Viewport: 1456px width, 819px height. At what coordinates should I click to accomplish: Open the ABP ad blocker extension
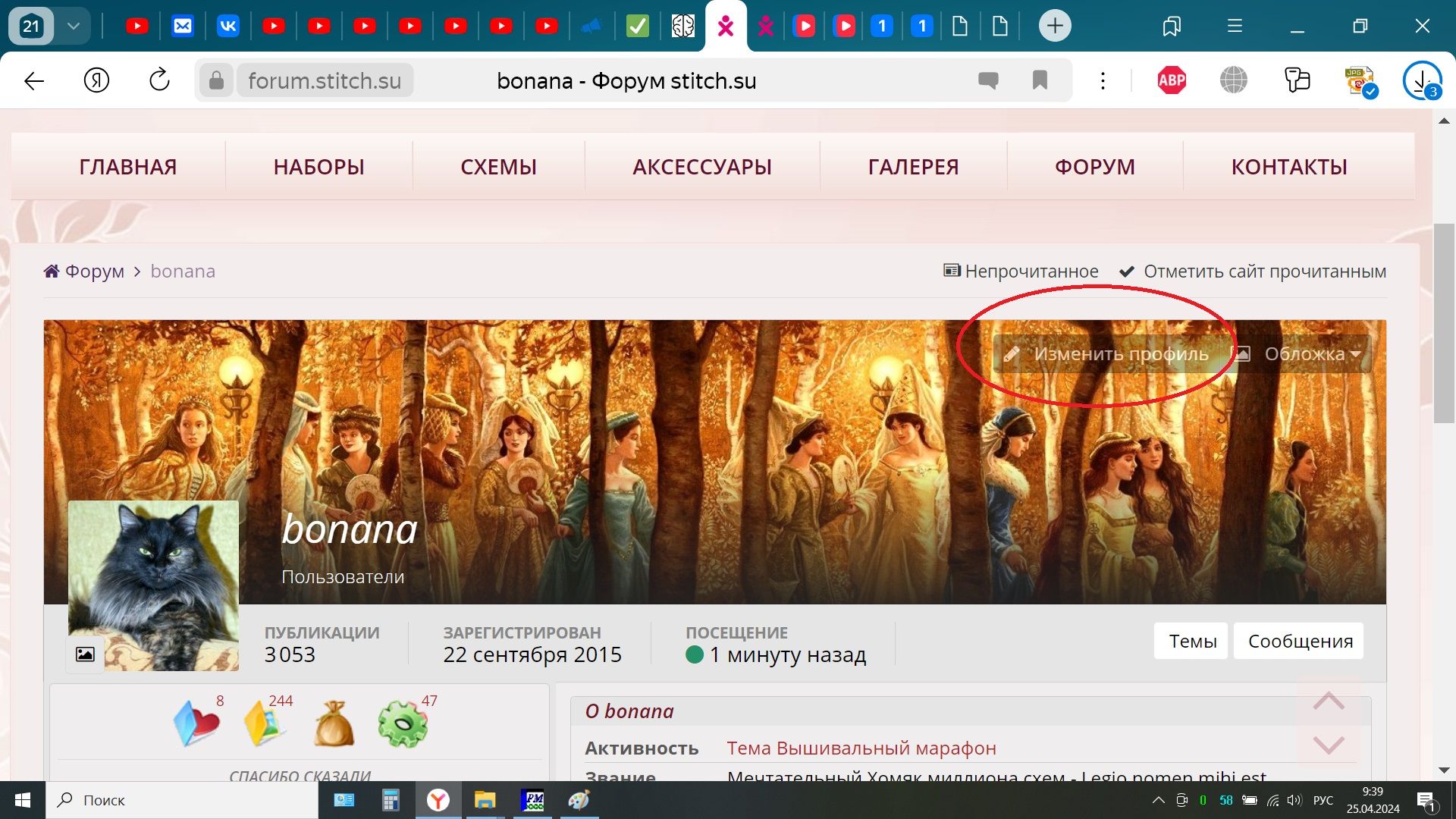pyautogui.click(x=1172, y=80)
